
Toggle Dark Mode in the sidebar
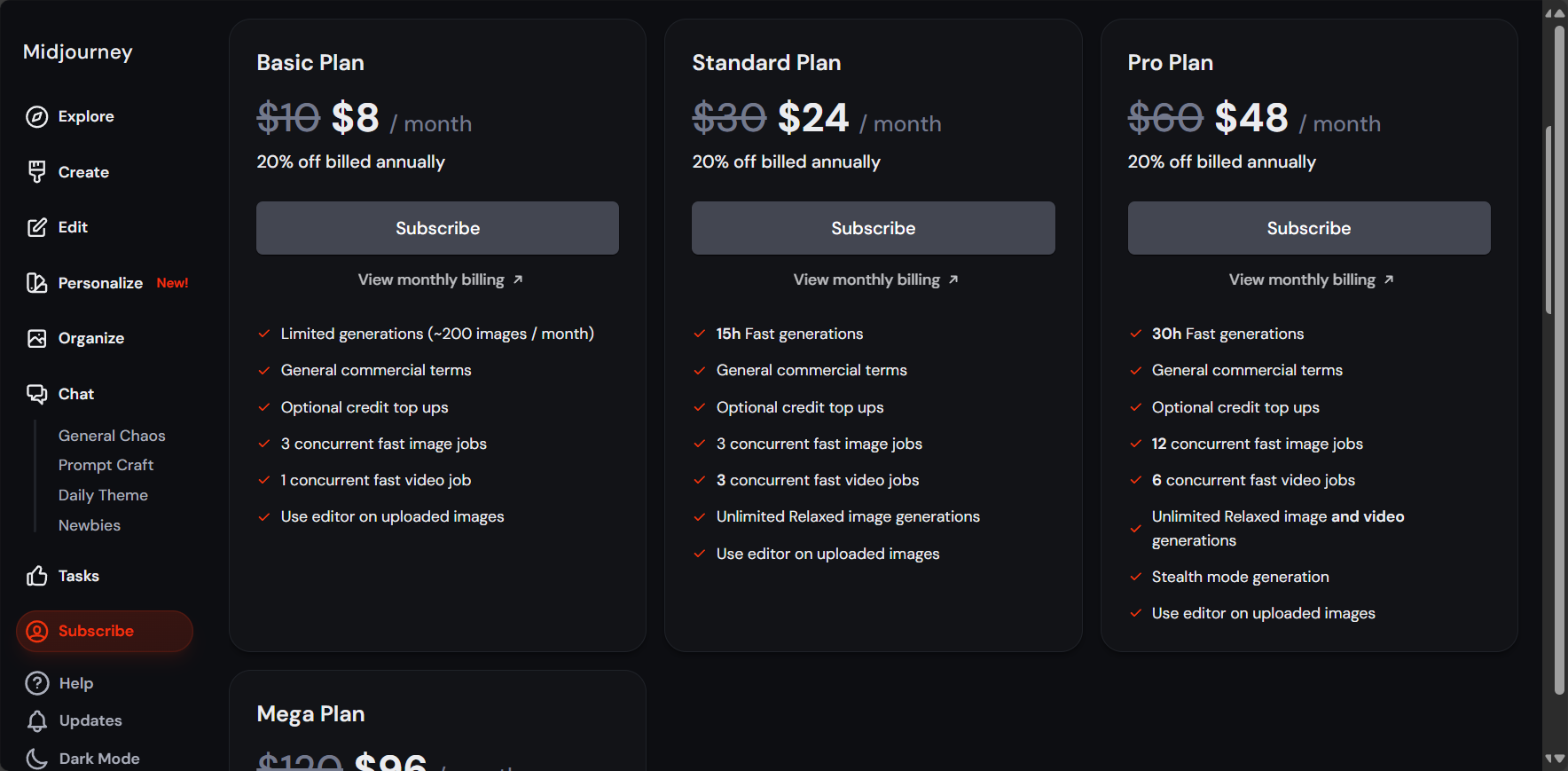[x=82, y=759]
